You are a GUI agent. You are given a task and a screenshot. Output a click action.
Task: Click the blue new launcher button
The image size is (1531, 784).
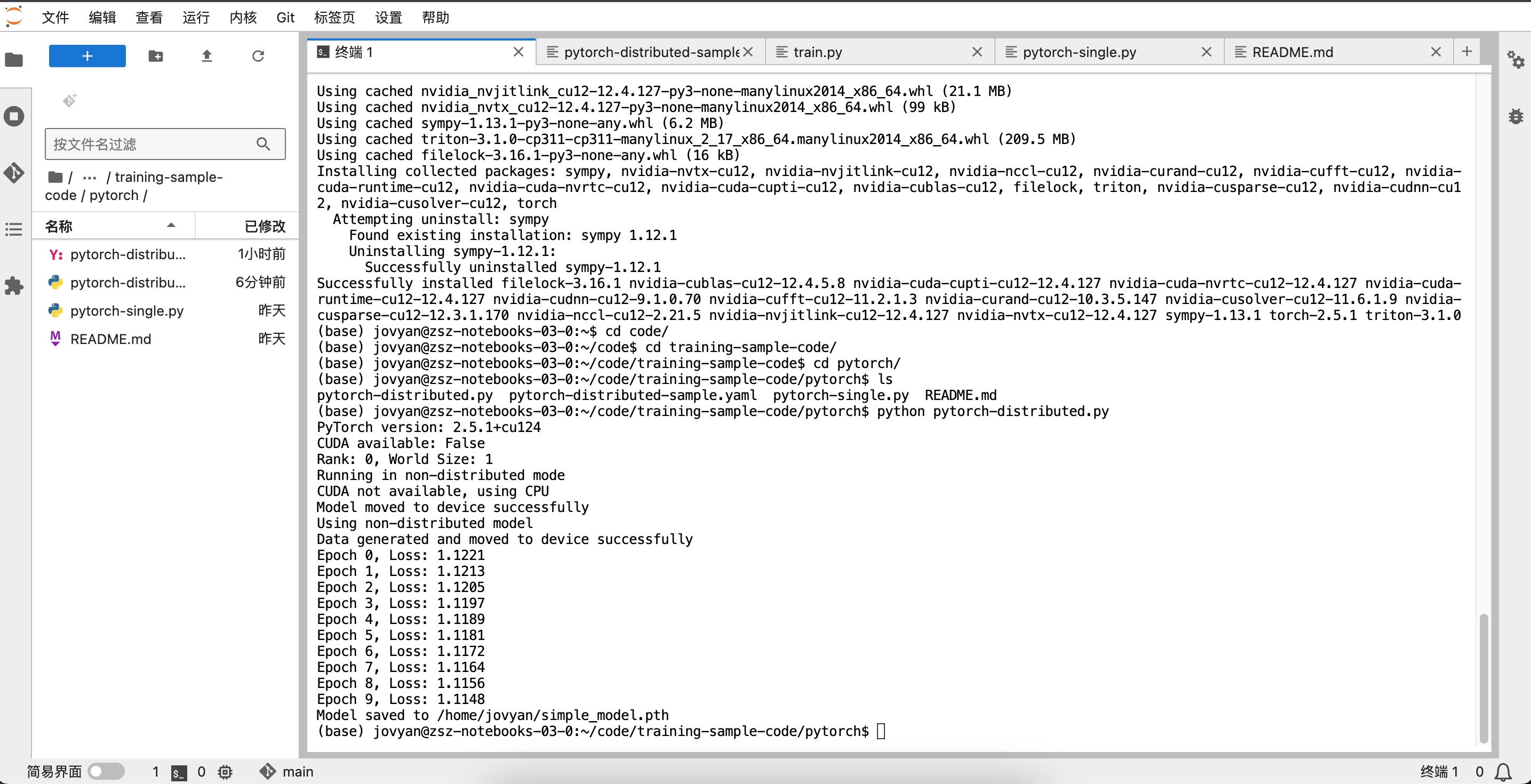click(x=87, y=56)
